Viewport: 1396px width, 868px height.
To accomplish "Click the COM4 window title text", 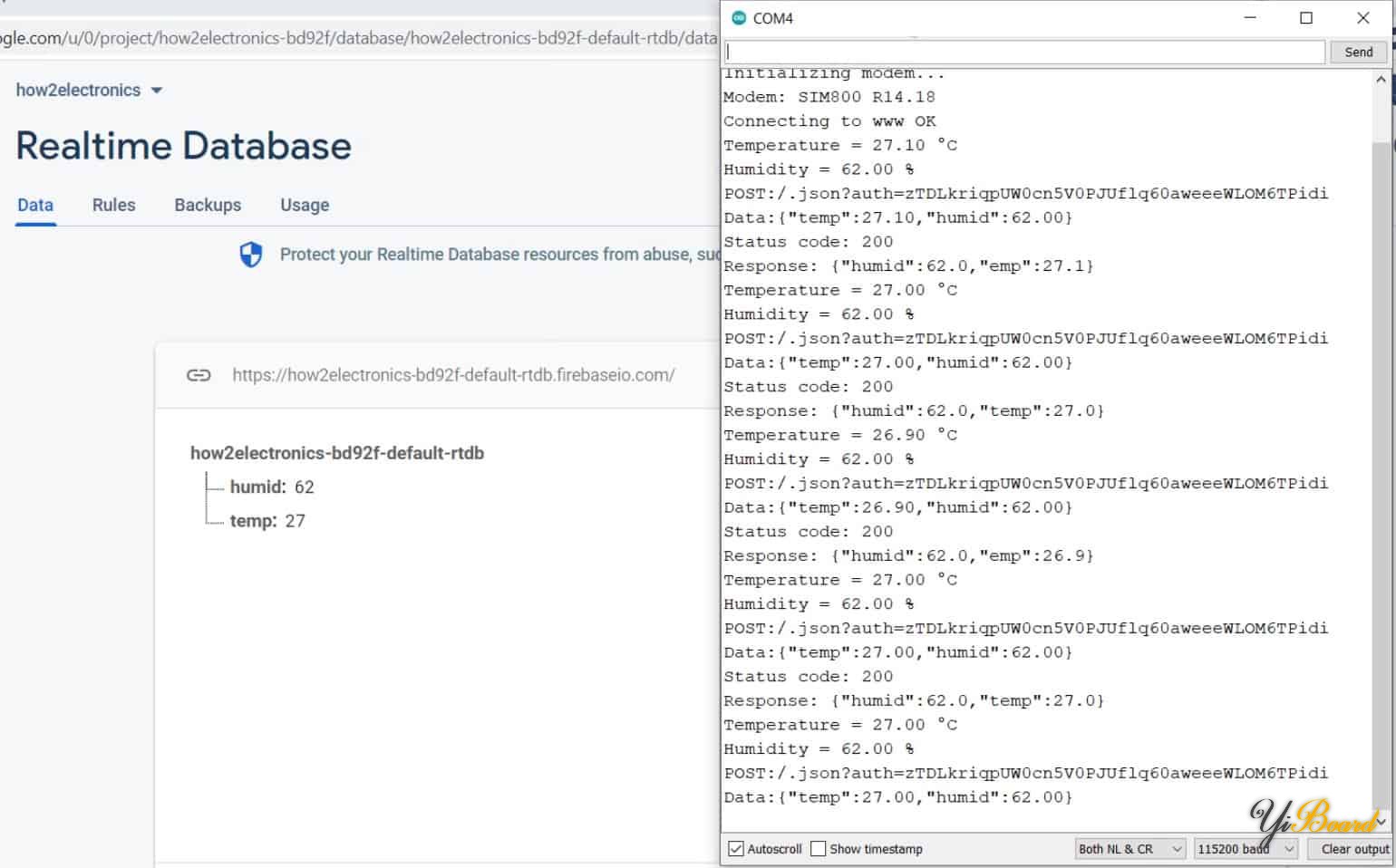I will 773,18.
